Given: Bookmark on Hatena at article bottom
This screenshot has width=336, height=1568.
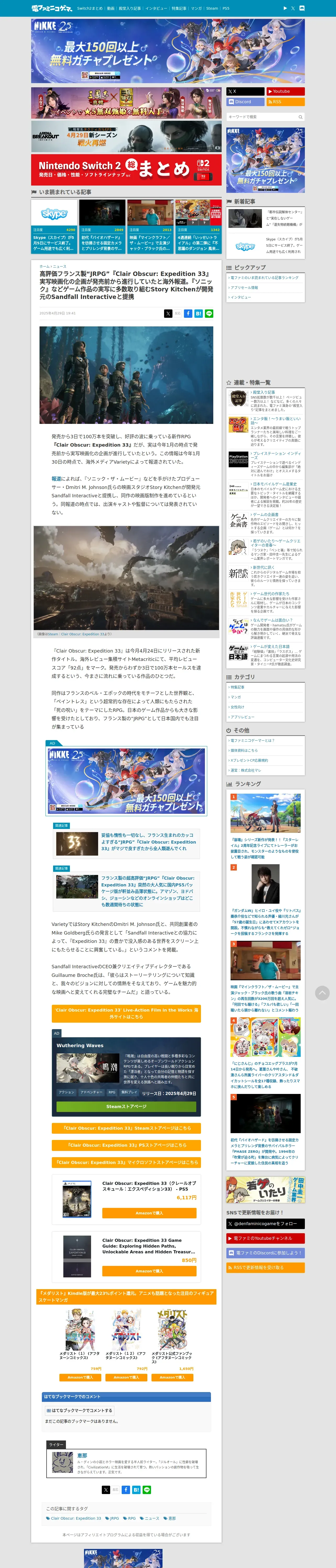Looking at the screenshot, I should click(136, 1490).
